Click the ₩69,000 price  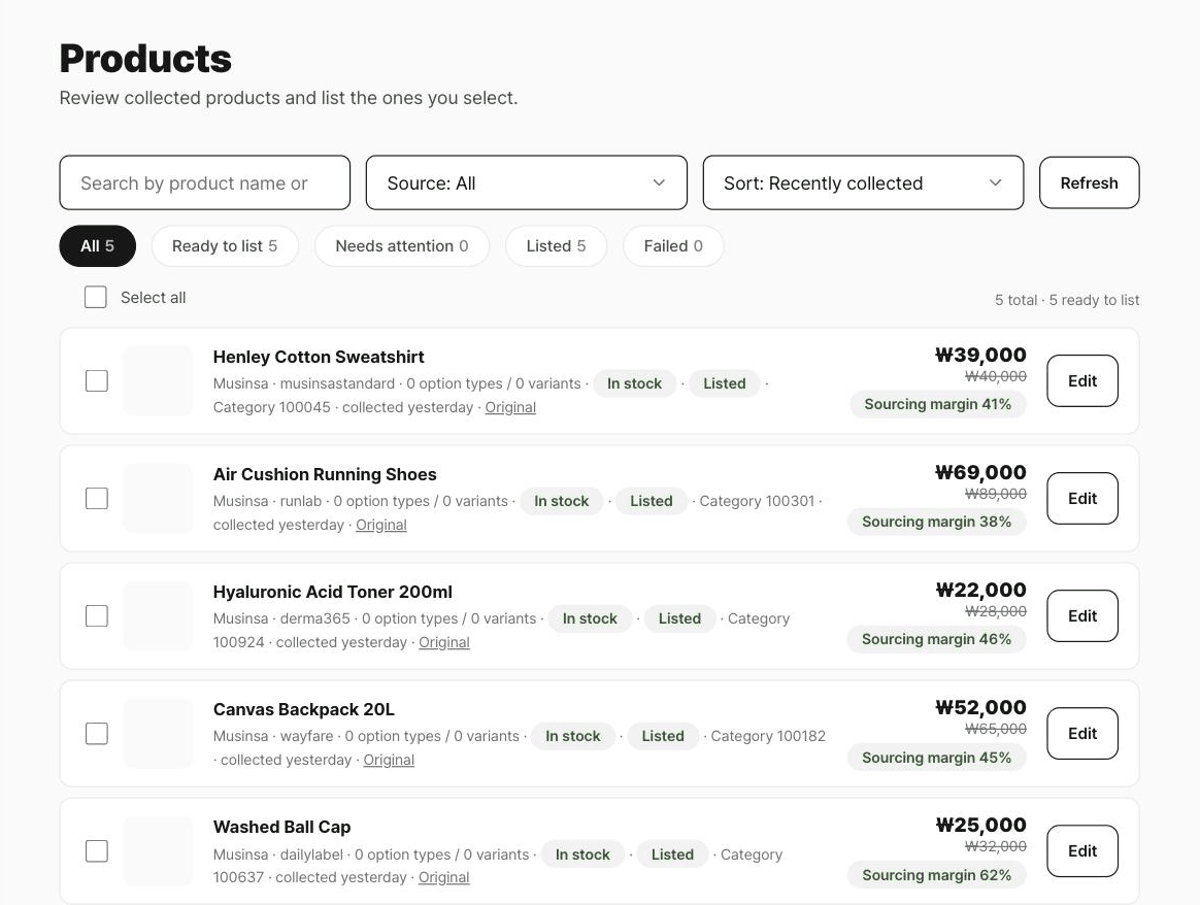[981, 472]
